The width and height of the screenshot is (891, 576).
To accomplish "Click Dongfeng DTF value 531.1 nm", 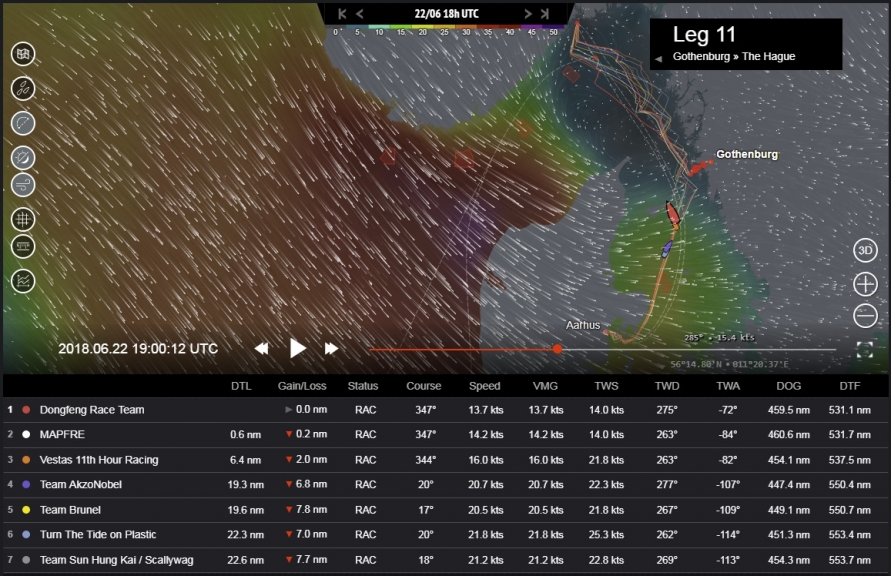I will tap(850, 410).
